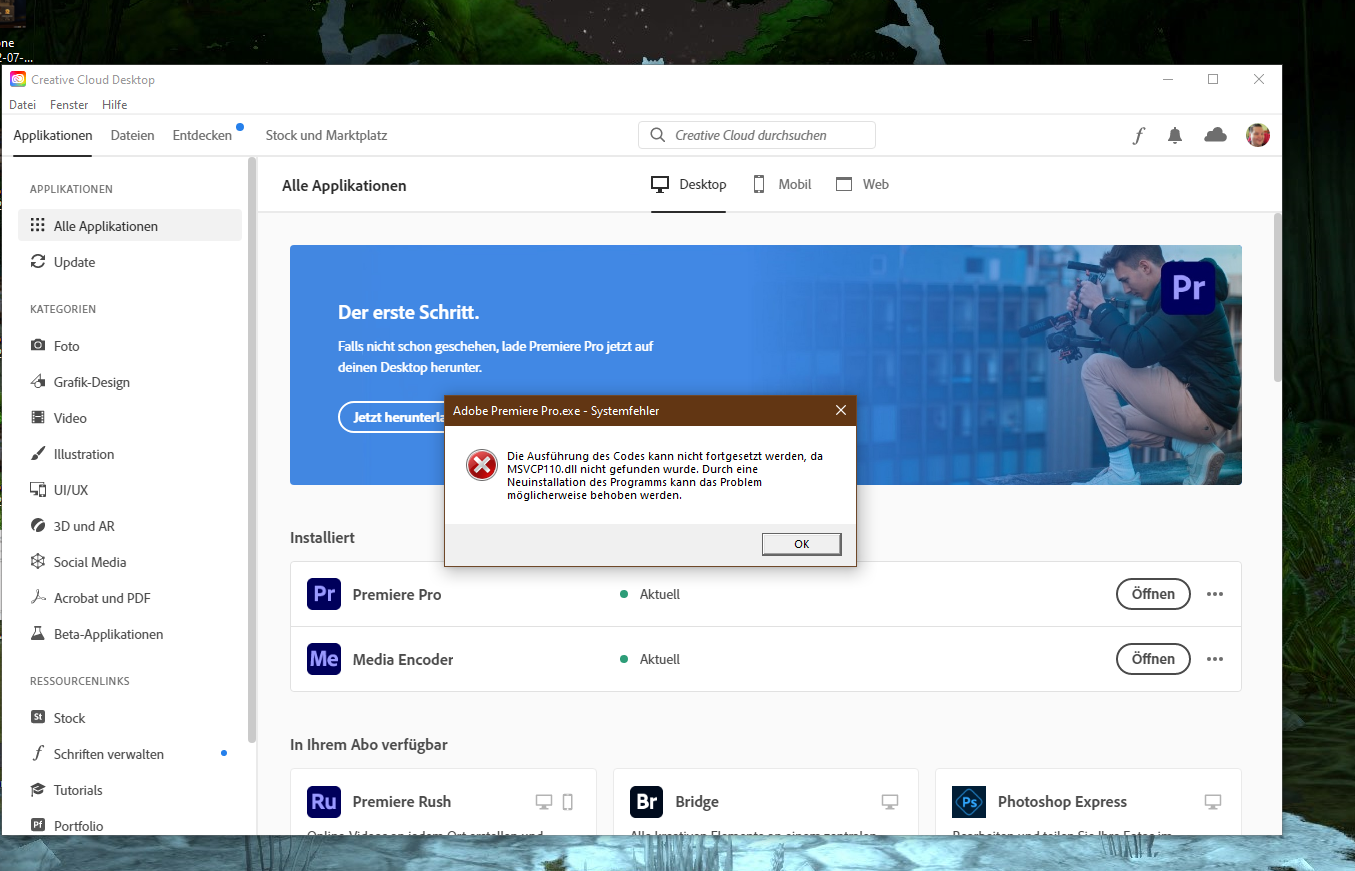Click the "Premiere Rush" card title

click(402, 802)
